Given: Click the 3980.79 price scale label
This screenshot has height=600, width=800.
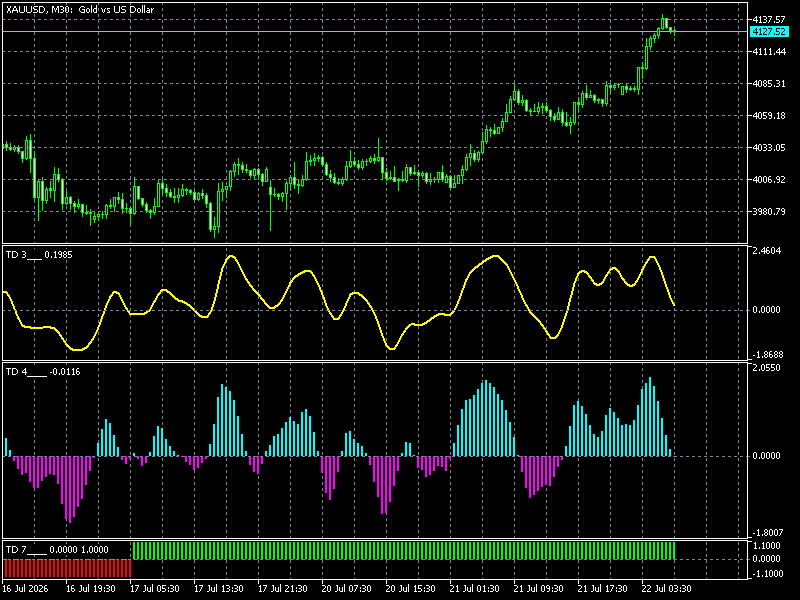Looking at the screenshot, I should tap(769, 212).
